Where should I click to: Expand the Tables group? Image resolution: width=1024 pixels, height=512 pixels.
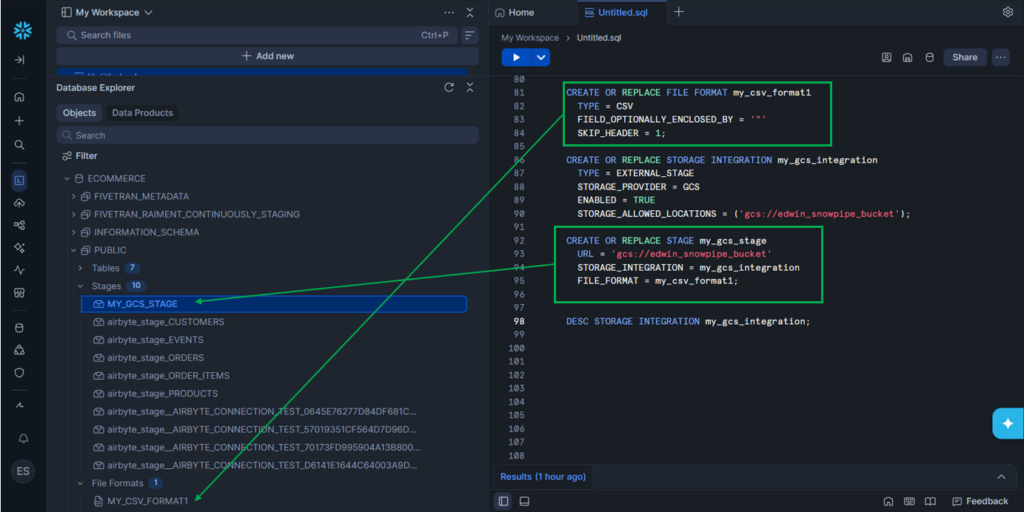coord(80,268)
